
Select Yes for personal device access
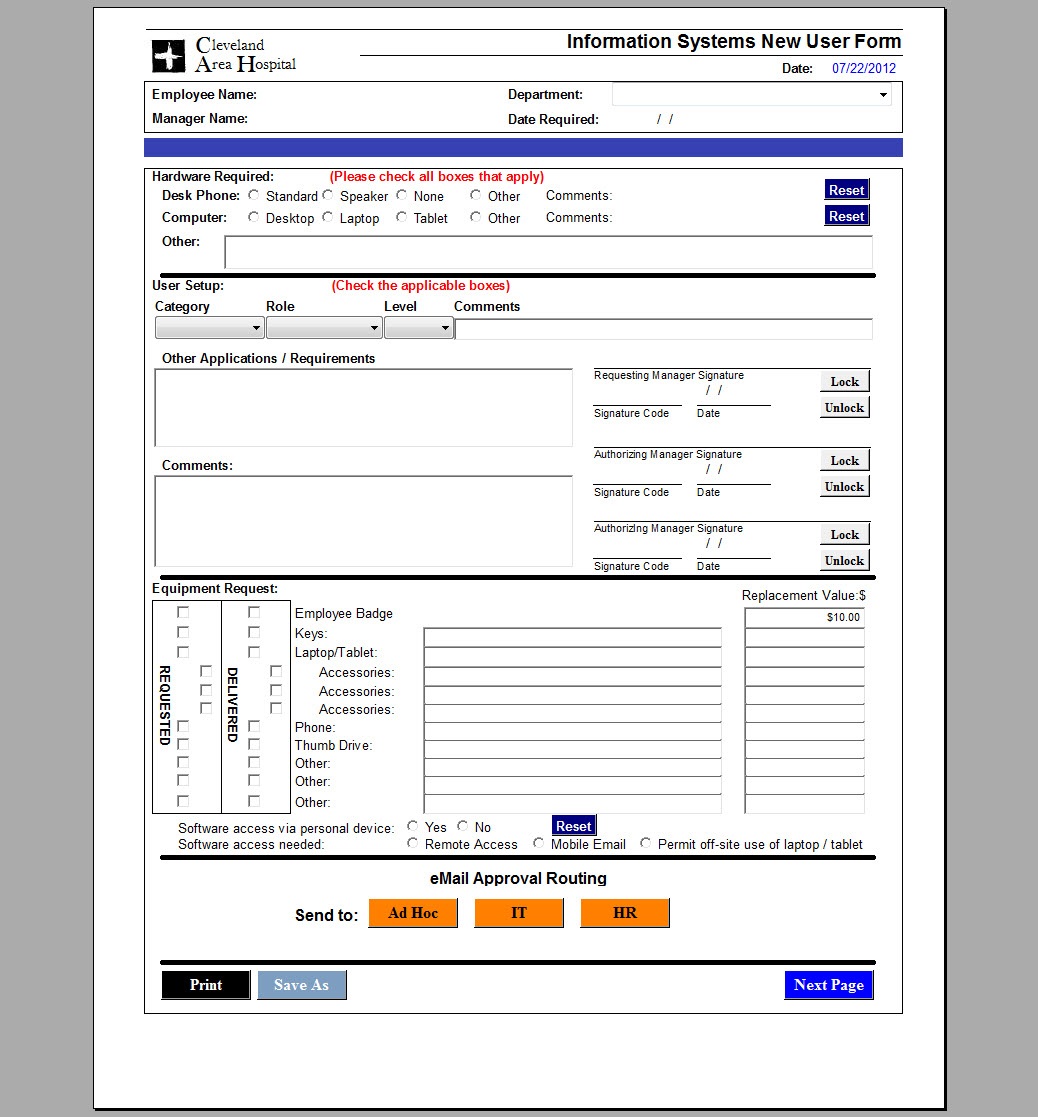pyautogui.click(x=412, y=826)
